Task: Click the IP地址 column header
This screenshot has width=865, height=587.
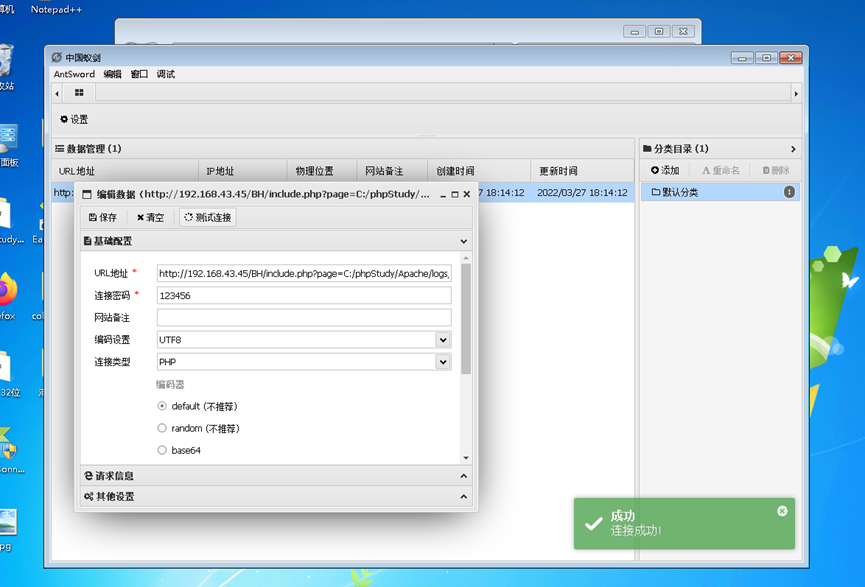Action: (x=243, y=171)
